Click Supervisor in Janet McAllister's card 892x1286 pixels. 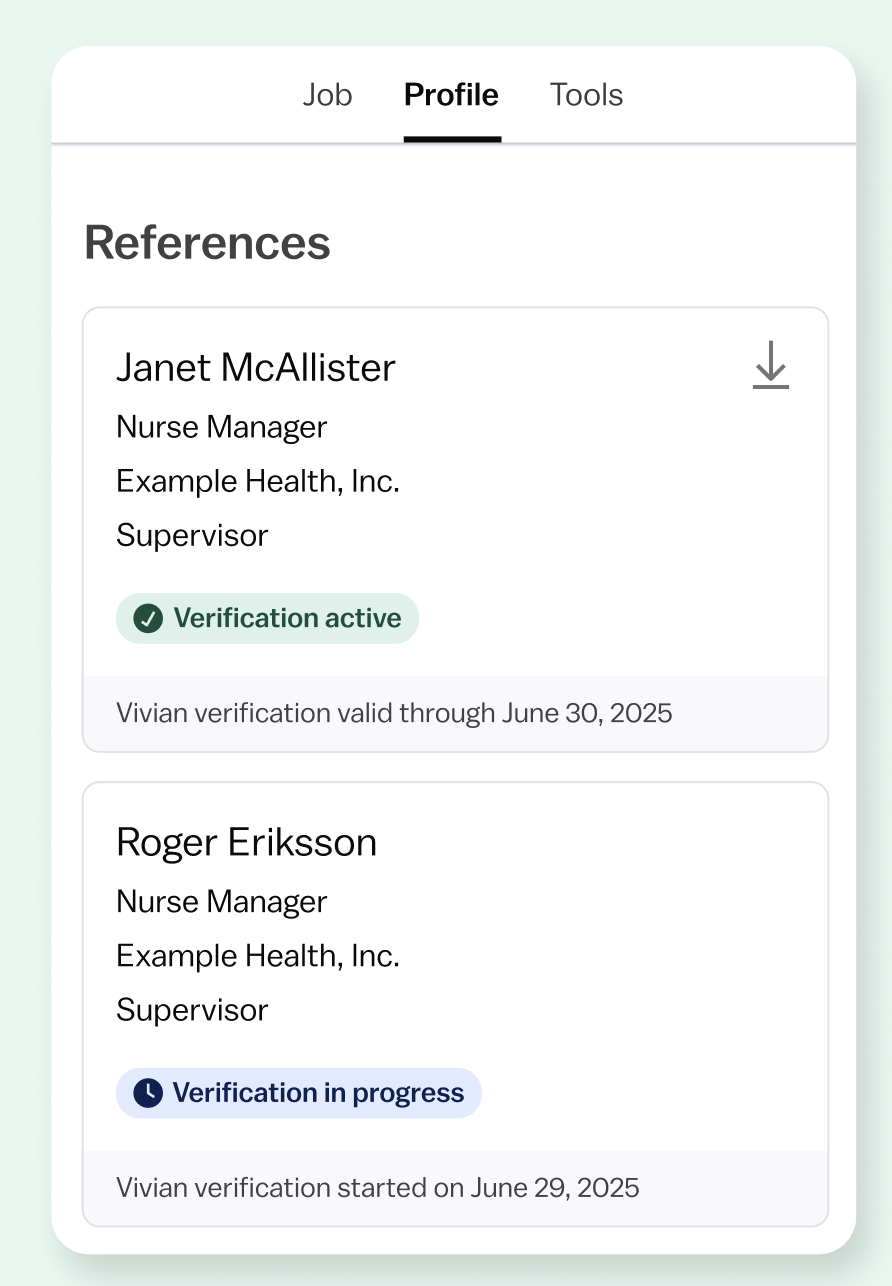point(192,535)
